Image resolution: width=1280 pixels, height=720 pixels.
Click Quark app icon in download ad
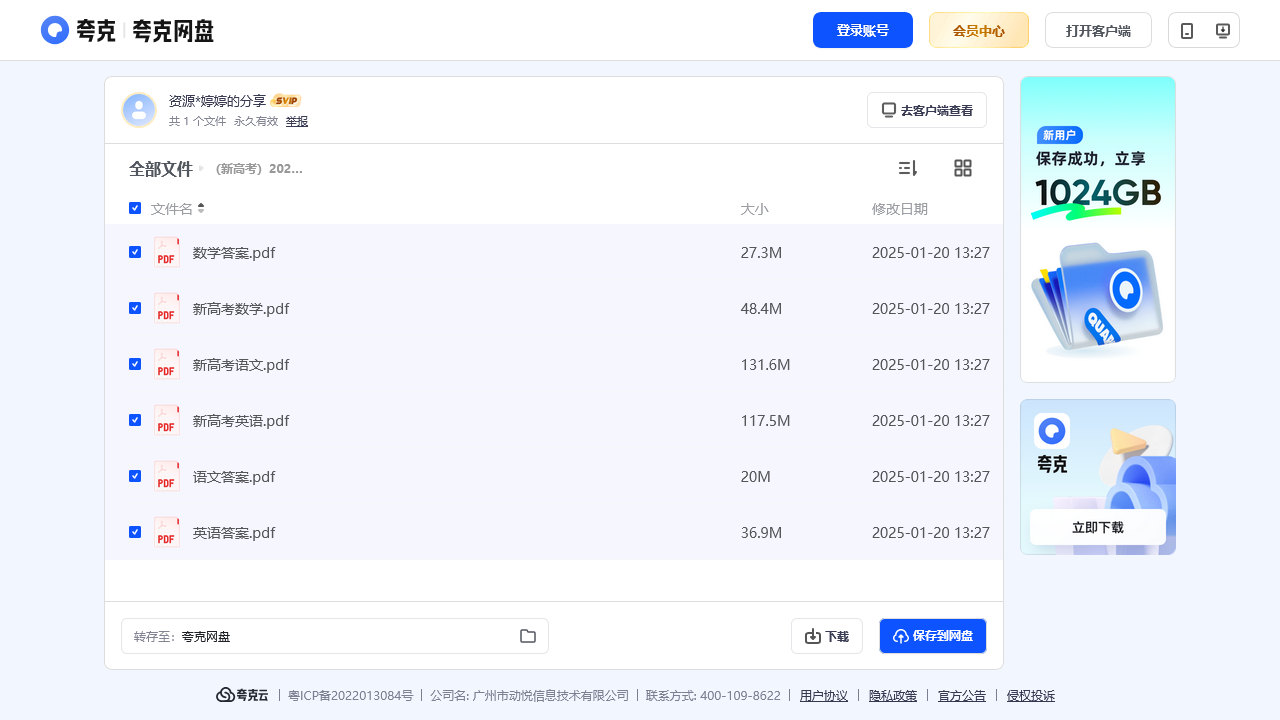point(1052,431)
